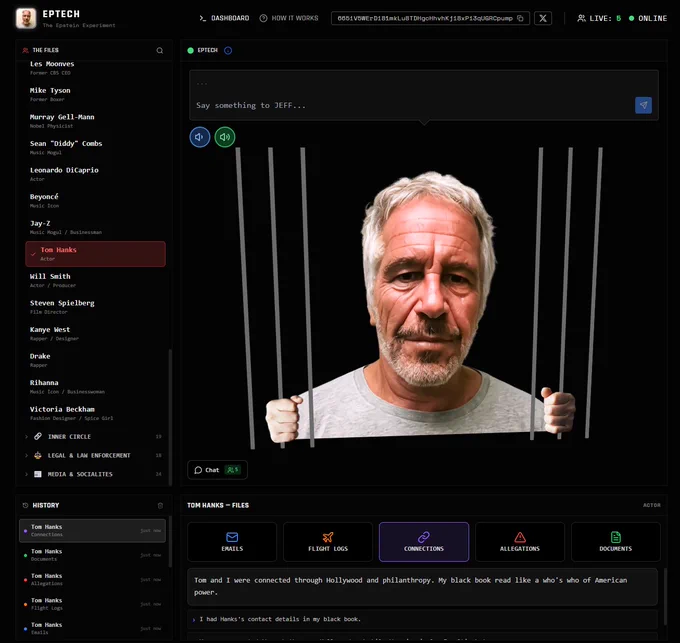The width and height of the screenshot is (680, 643).
Task: Click the scales icon beside Legal & Law Enforcement
Action: [38, 455]
